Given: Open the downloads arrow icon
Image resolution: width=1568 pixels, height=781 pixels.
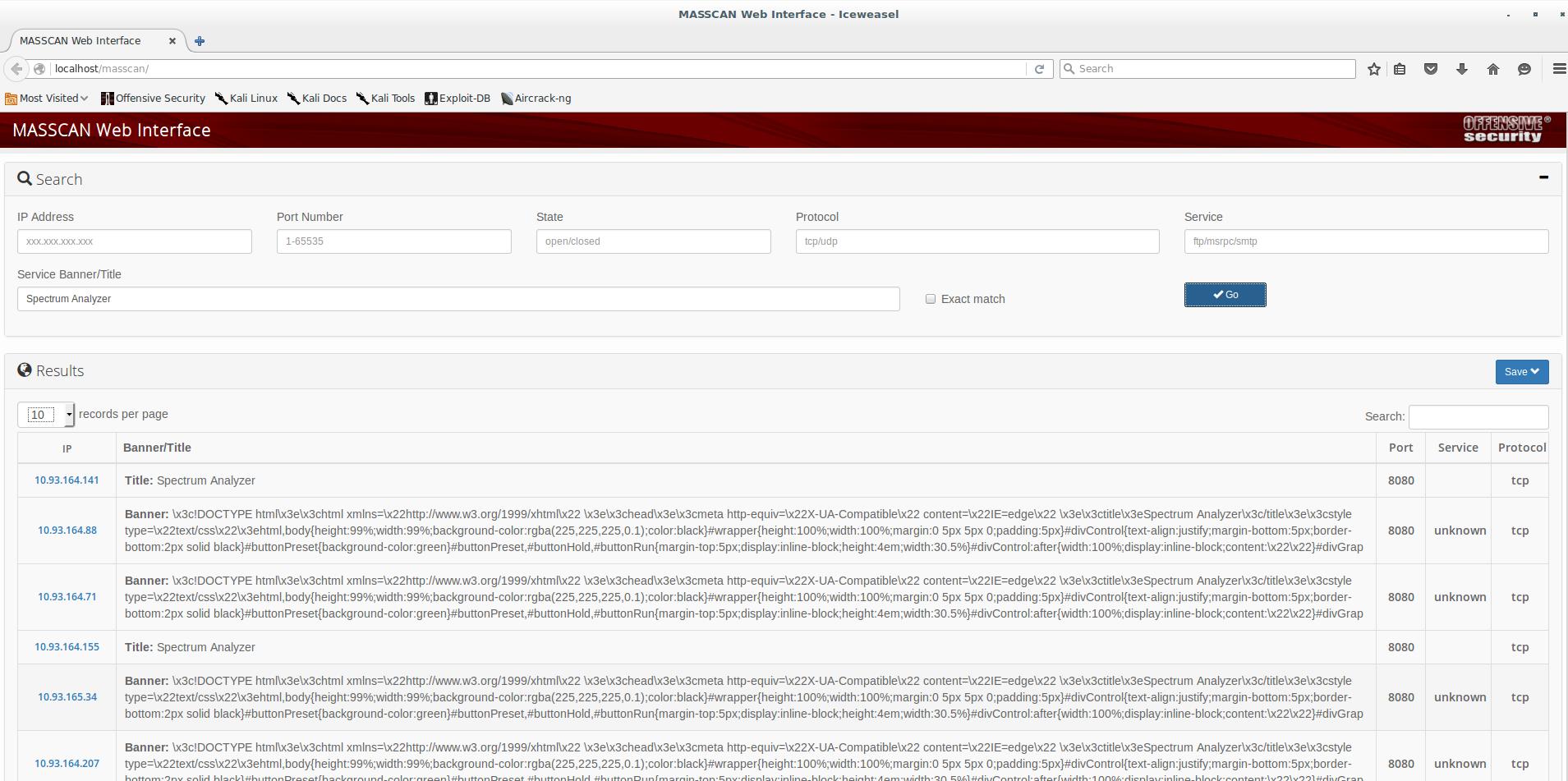Looking at the screenshot, I should pyautogui.click(x=1461, y=69).
